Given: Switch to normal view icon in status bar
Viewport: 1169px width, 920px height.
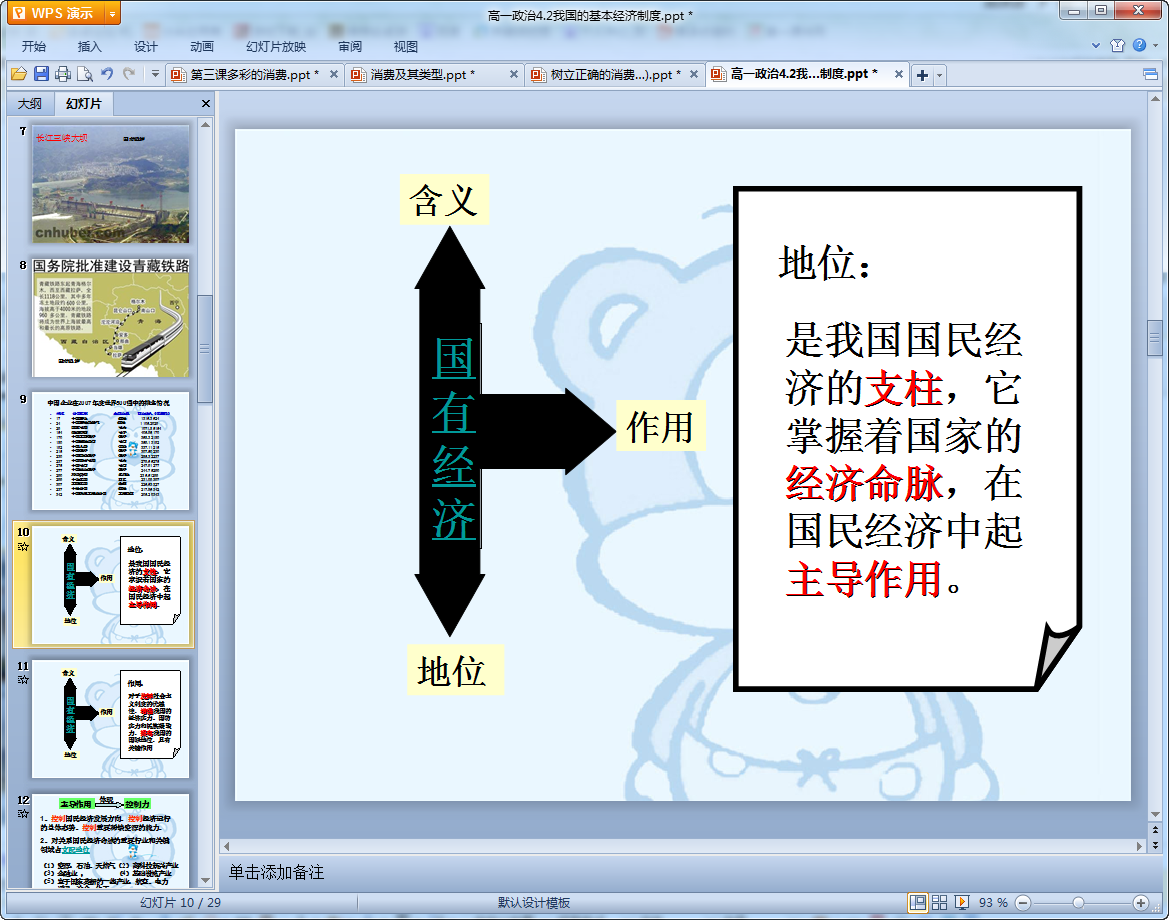Looking at the screenshot, I should pyautogui.click(x=918, y=903).
